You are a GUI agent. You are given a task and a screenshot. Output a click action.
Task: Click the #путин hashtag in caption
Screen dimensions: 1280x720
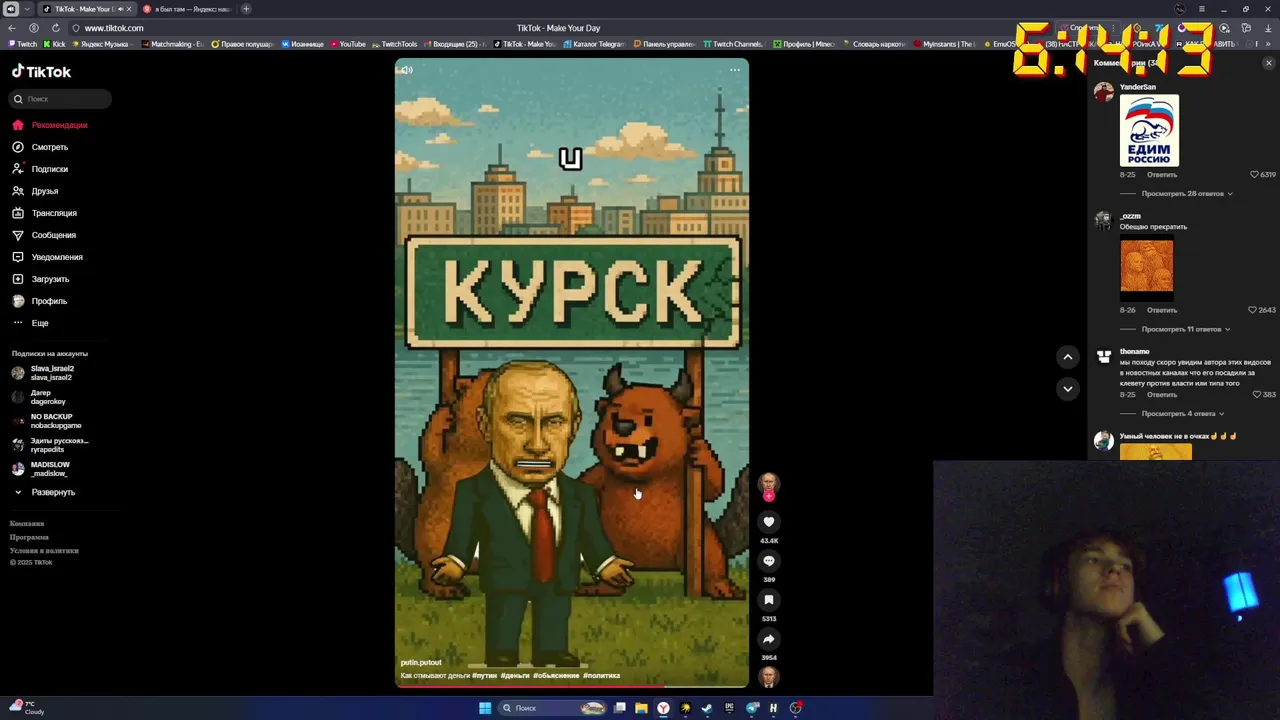(x=485, y=676)
